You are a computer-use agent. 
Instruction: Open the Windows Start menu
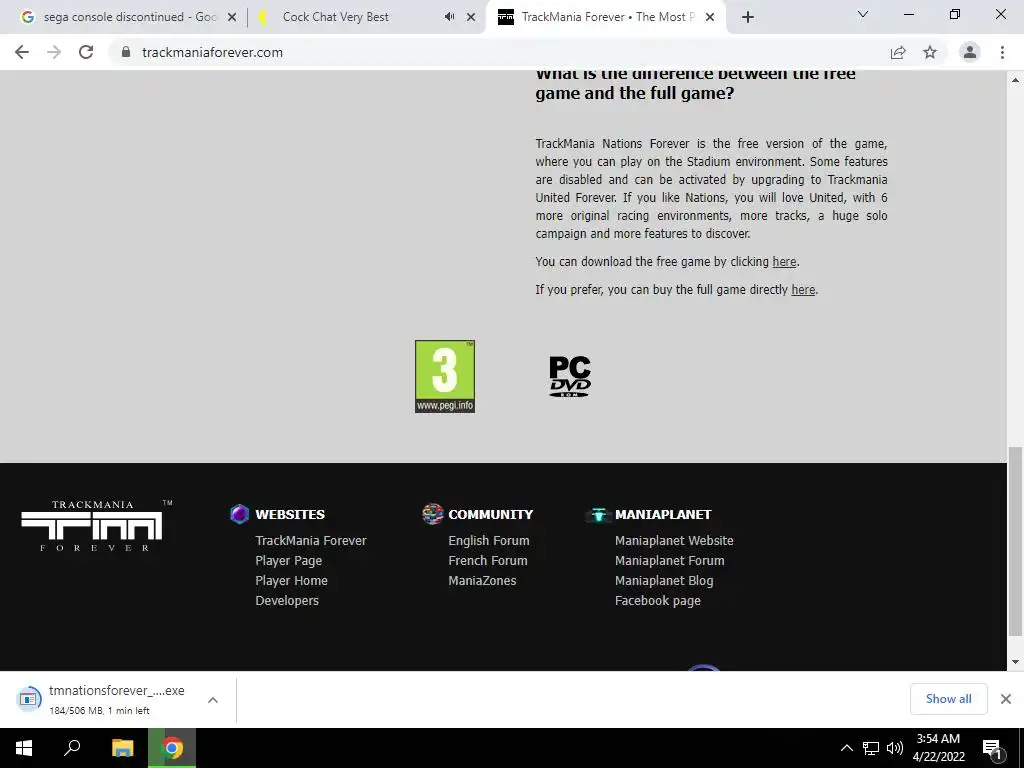tap(24, 748)
